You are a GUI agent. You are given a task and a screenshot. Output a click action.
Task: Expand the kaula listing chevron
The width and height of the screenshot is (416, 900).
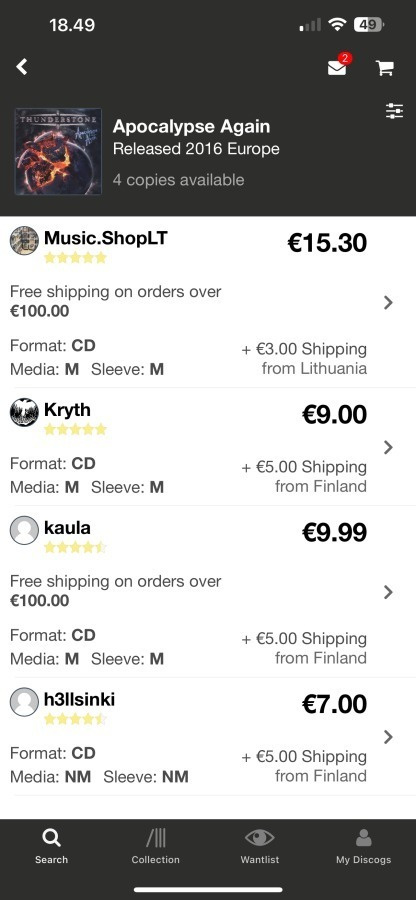pyautogui.click(x=388, y=592)
